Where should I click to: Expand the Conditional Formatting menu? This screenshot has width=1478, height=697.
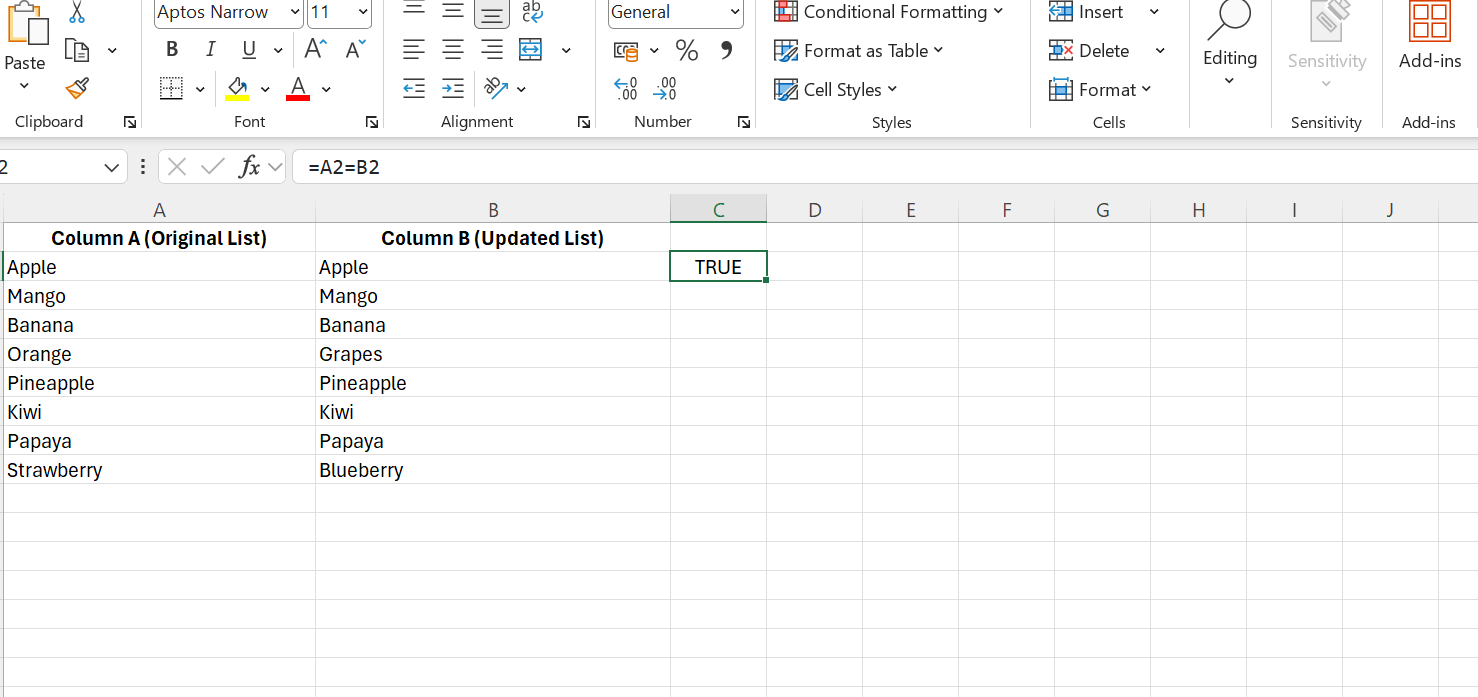(888, 12)
